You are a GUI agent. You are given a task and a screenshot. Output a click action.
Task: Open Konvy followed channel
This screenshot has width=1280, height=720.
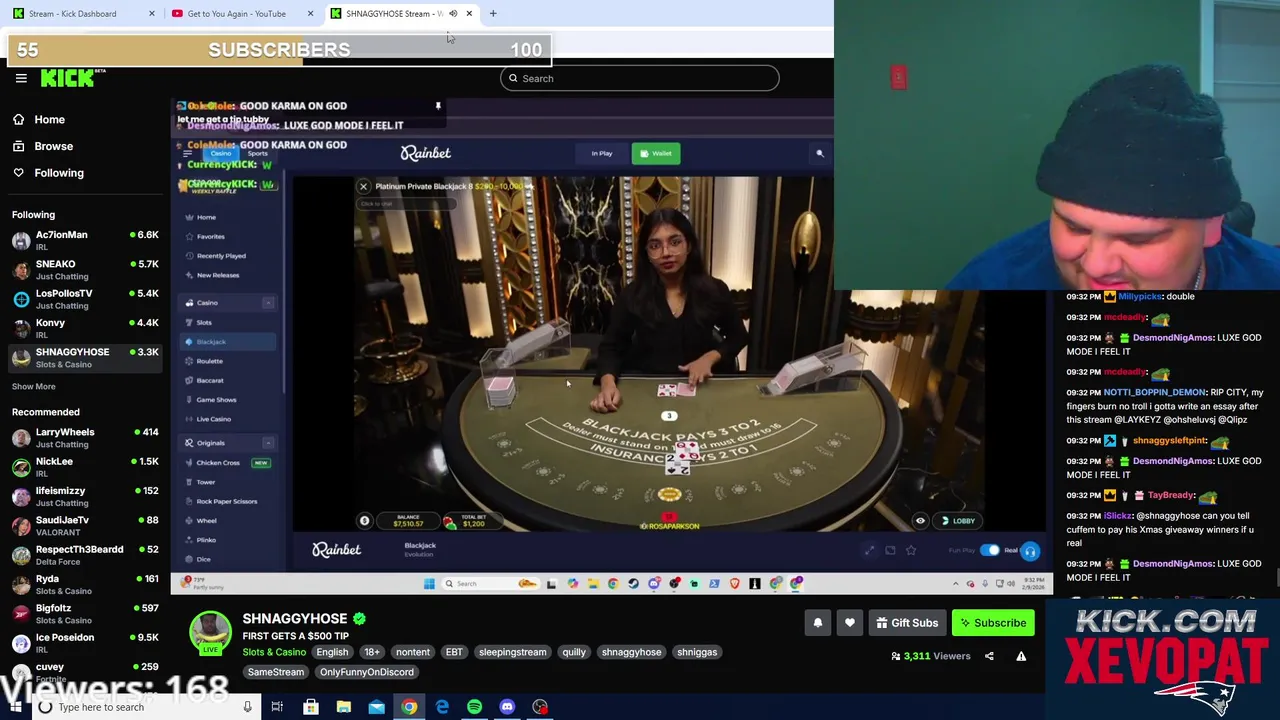point(84,328)
